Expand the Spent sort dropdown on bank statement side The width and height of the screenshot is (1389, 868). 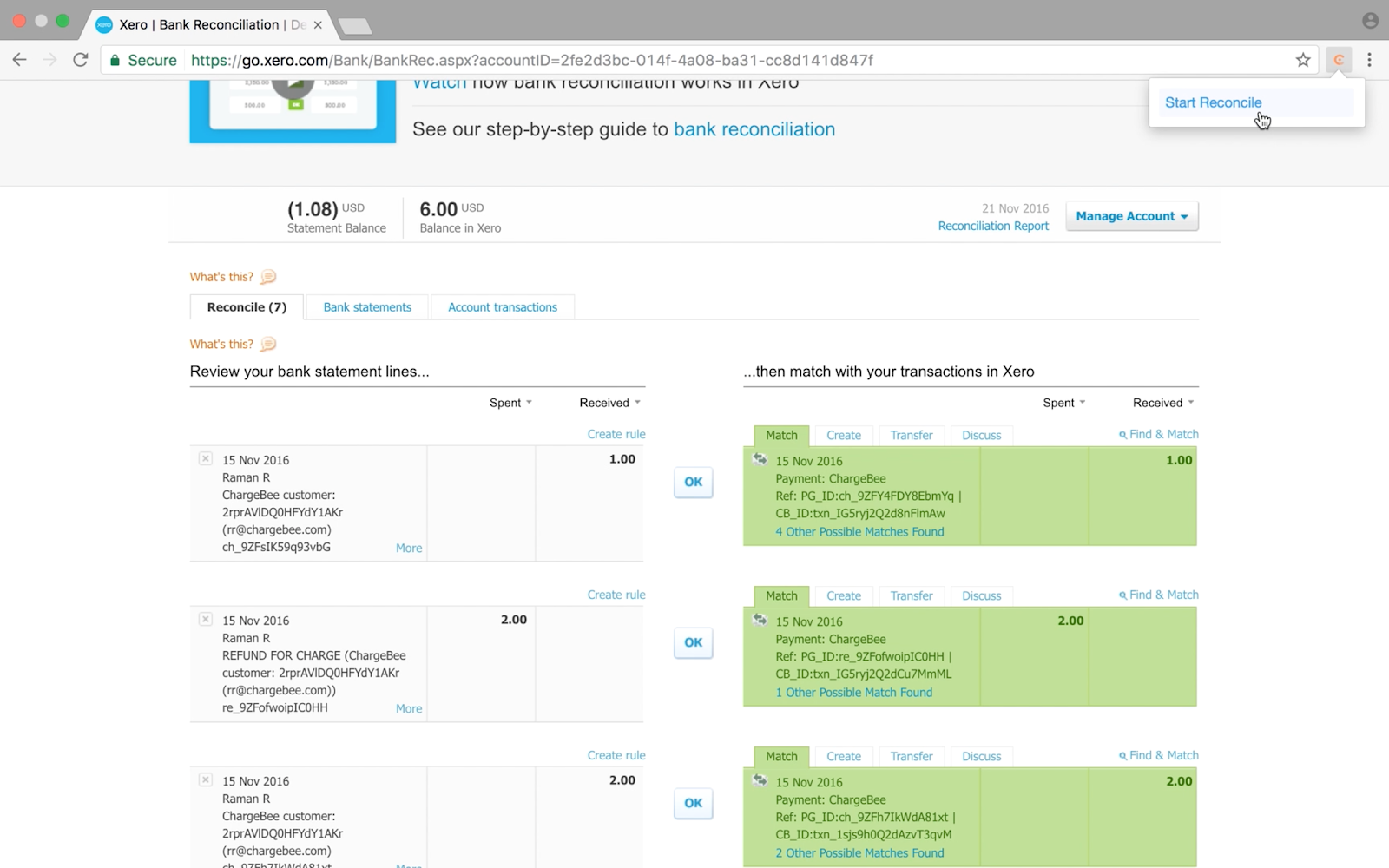coord(510,403)
